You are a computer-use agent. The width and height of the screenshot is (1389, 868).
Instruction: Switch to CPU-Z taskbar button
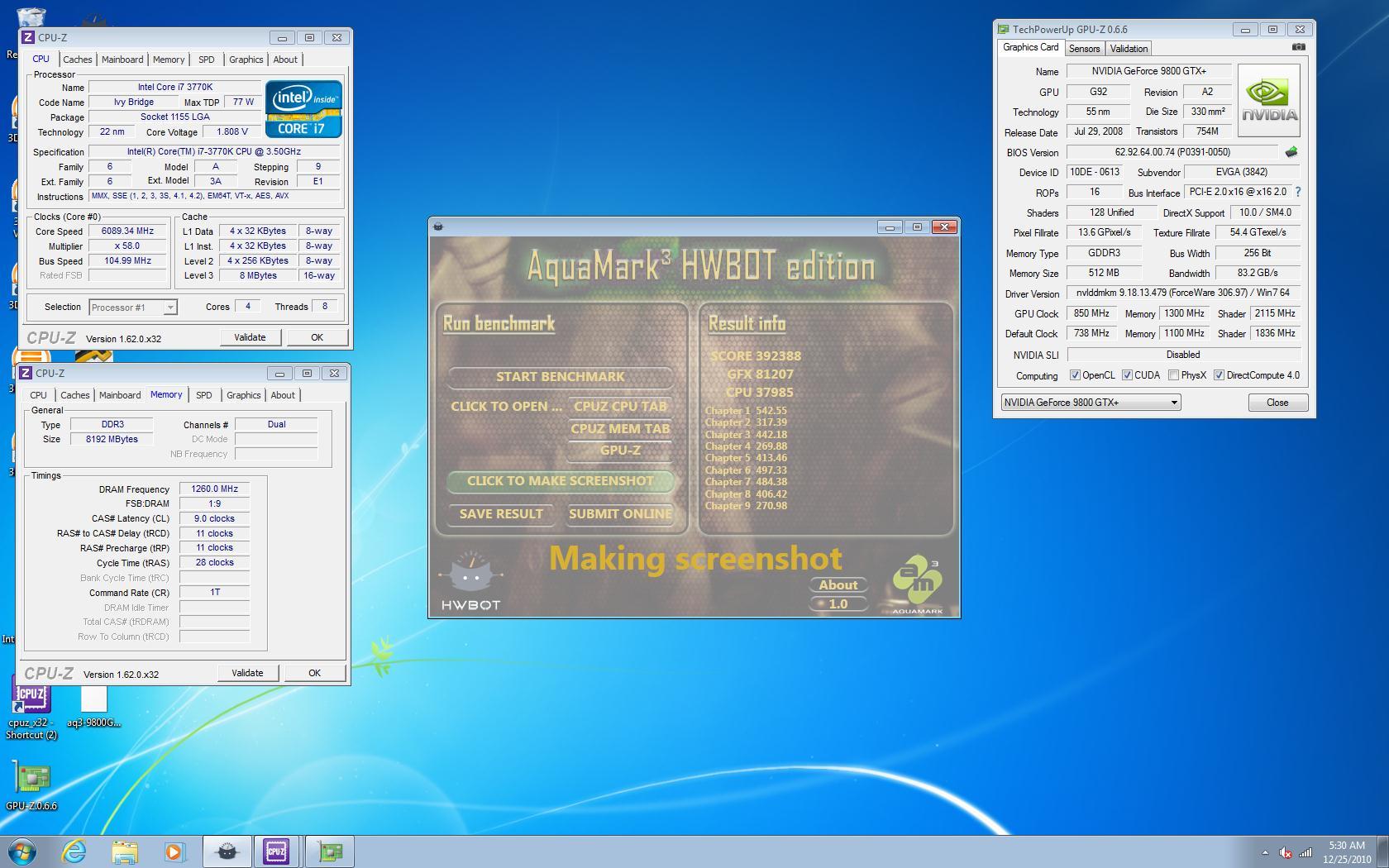276,851
